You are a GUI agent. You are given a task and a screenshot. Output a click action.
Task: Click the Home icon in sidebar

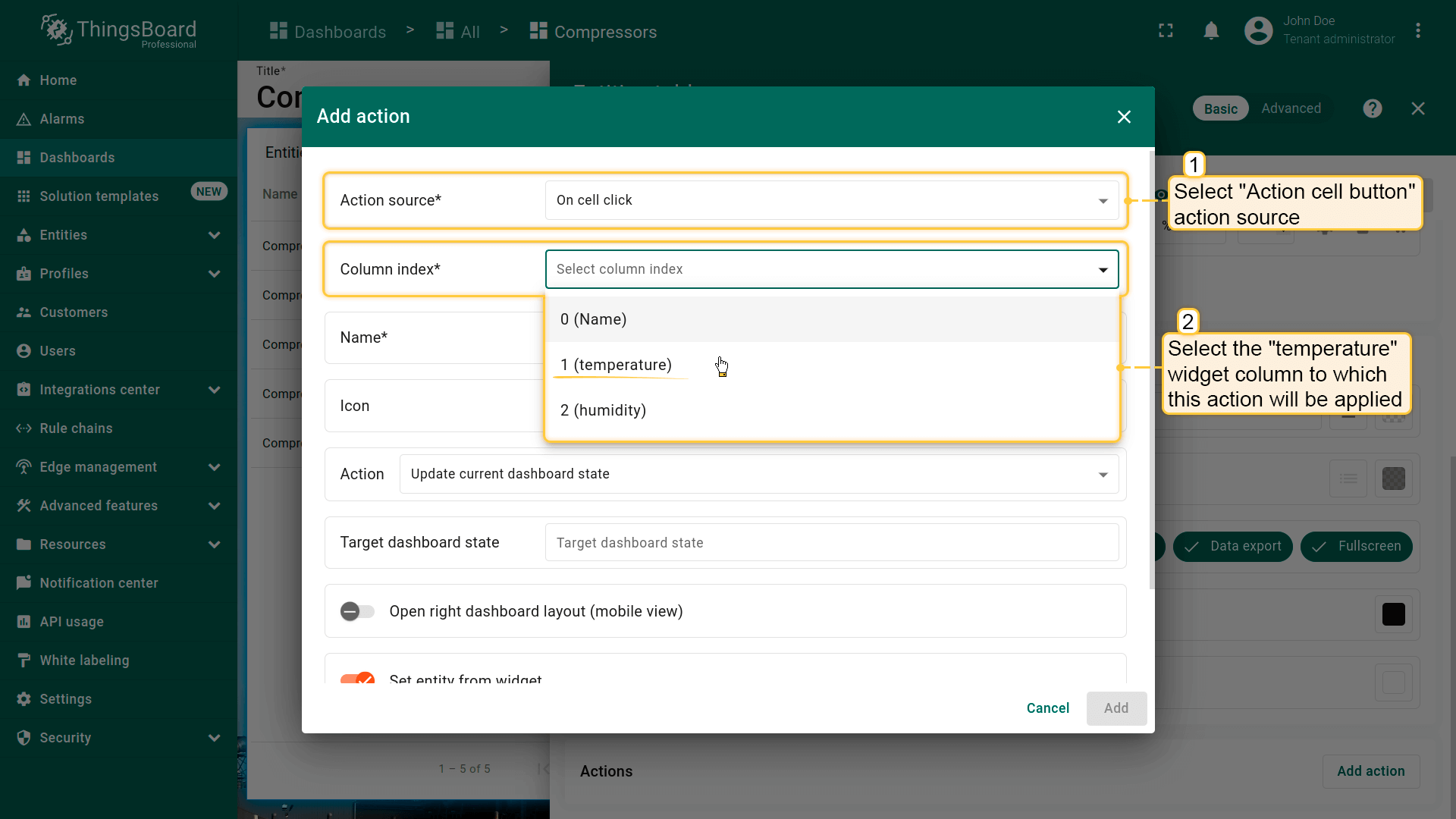click(24, 80)
